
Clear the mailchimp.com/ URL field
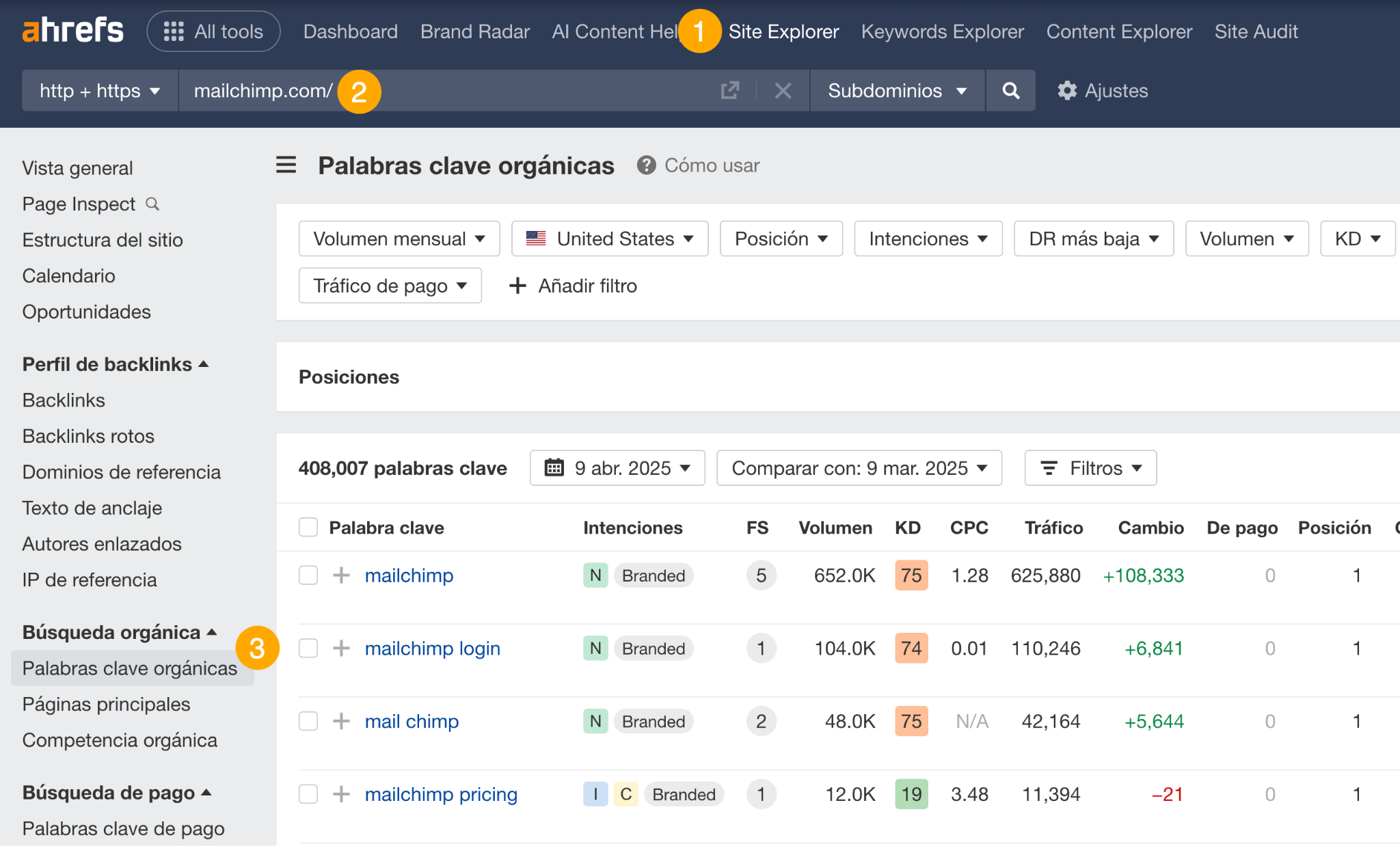pos(783,90)
